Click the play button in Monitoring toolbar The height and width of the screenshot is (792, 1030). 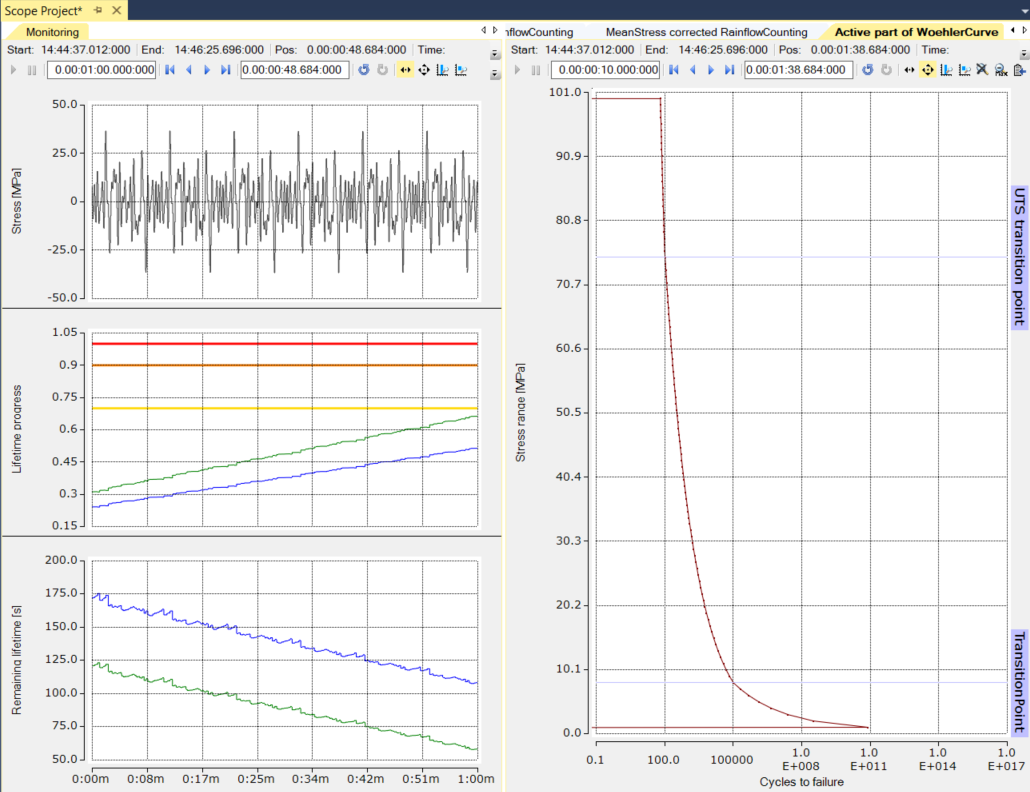pyautogui.click(x=13, y=70)
